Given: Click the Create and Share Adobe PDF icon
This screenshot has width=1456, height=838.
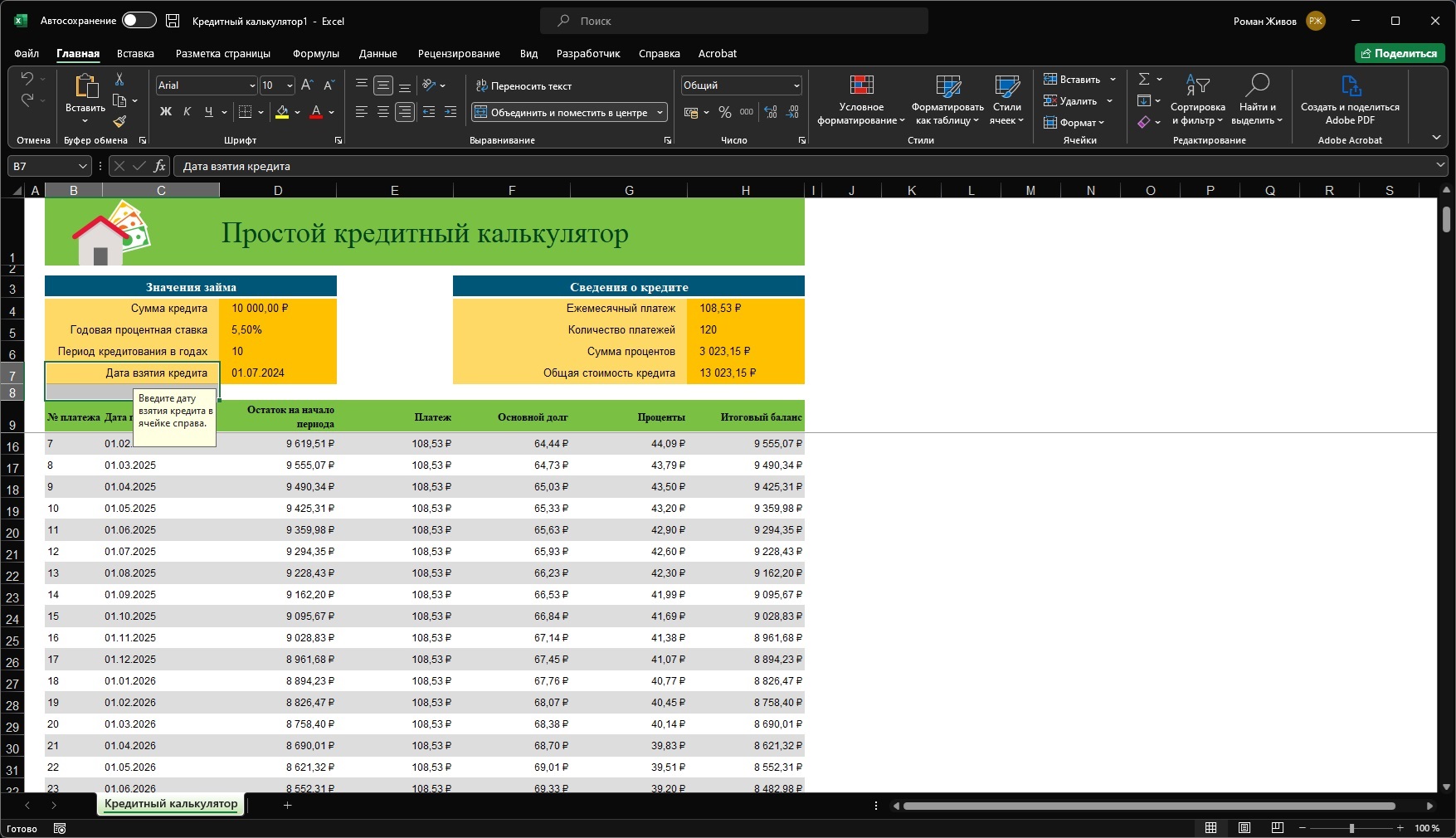Looking at the screenshot, I should (1350, 100).
